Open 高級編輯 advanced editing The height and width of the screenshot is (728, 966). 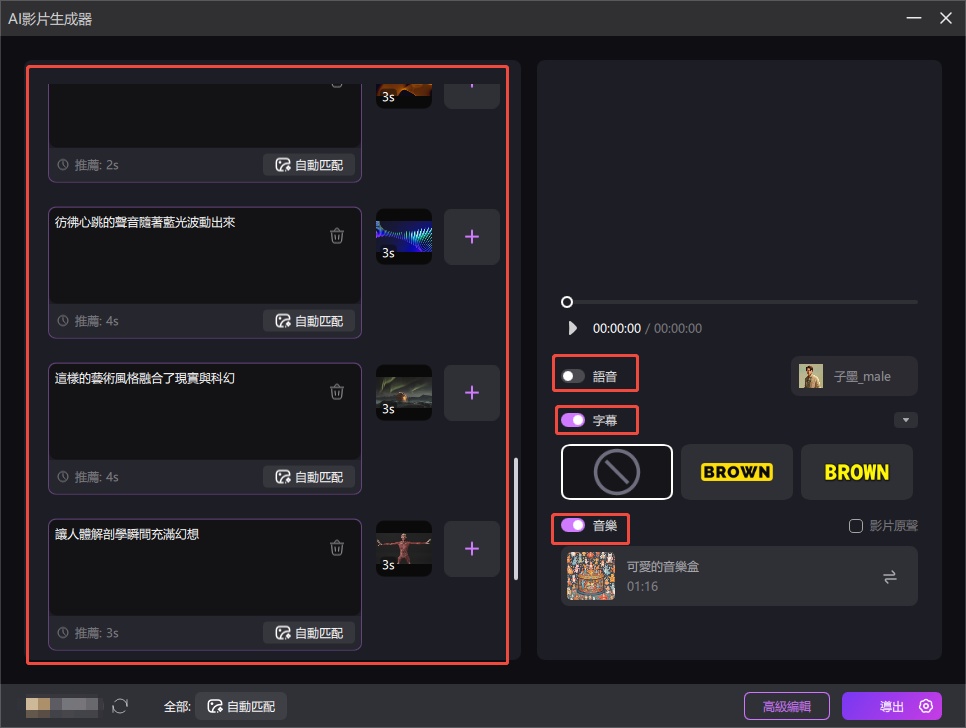[x=786, y=706]
